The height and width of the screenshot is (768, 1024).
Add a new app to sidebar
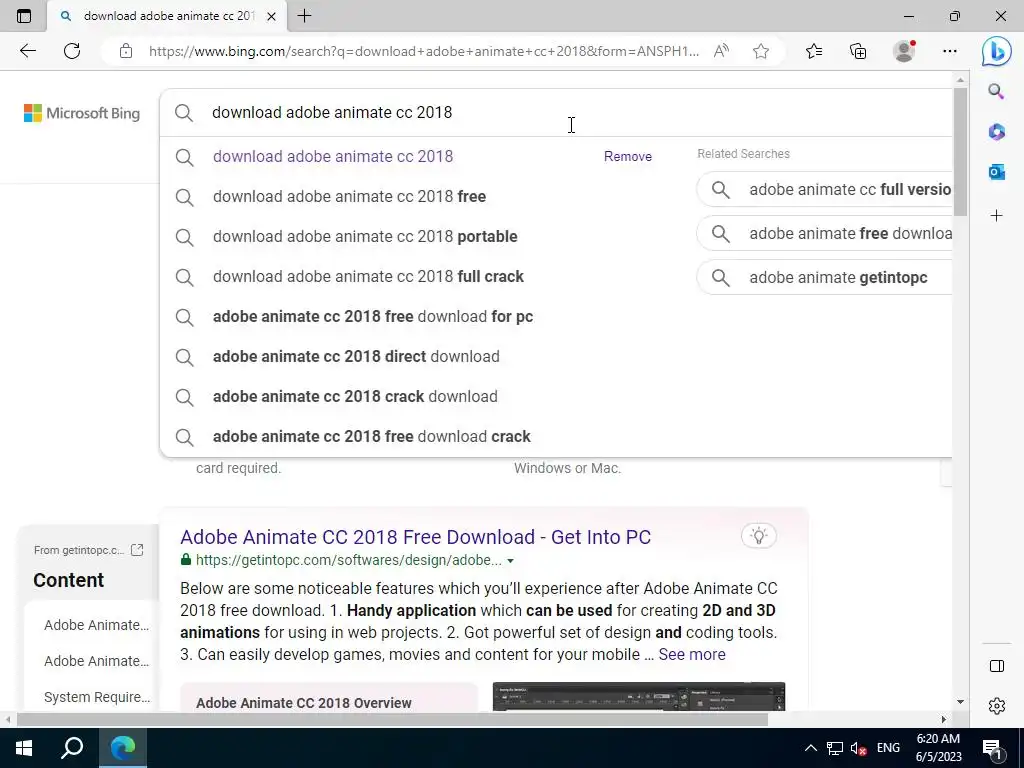[x=996, y=216]
